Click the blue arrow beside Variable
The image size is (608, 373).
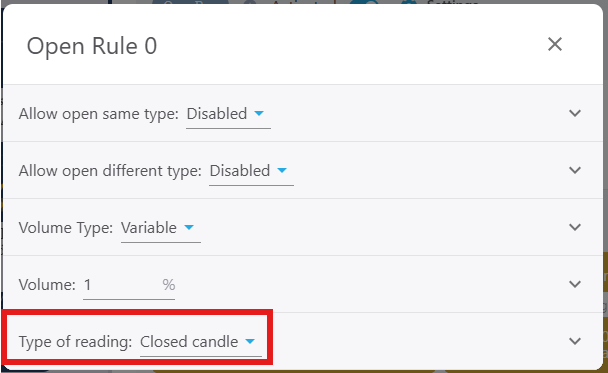[x=189, y=228]
